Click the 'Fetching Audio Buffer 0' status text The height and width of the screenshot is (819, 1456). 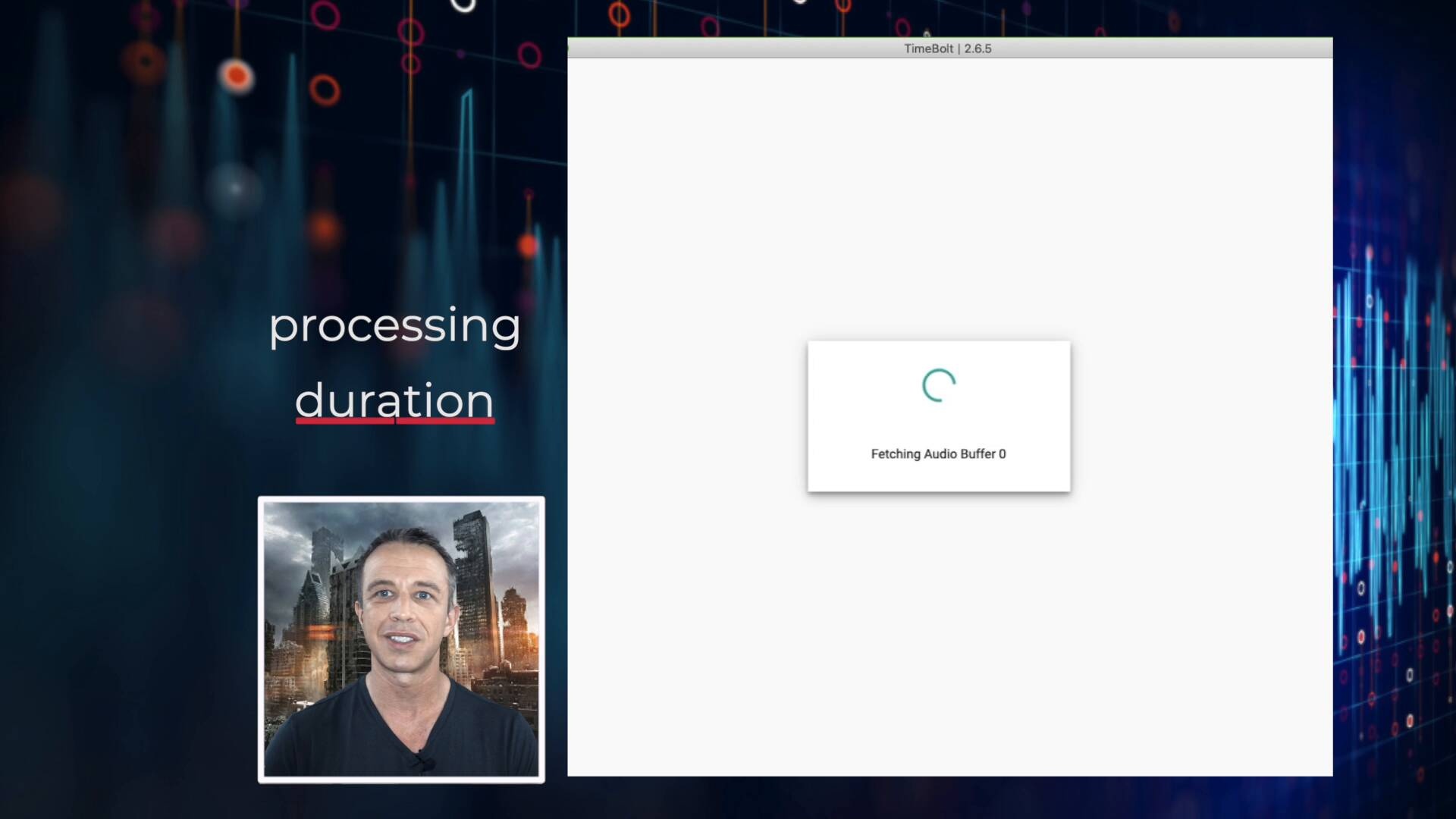[x=938, y=453]
